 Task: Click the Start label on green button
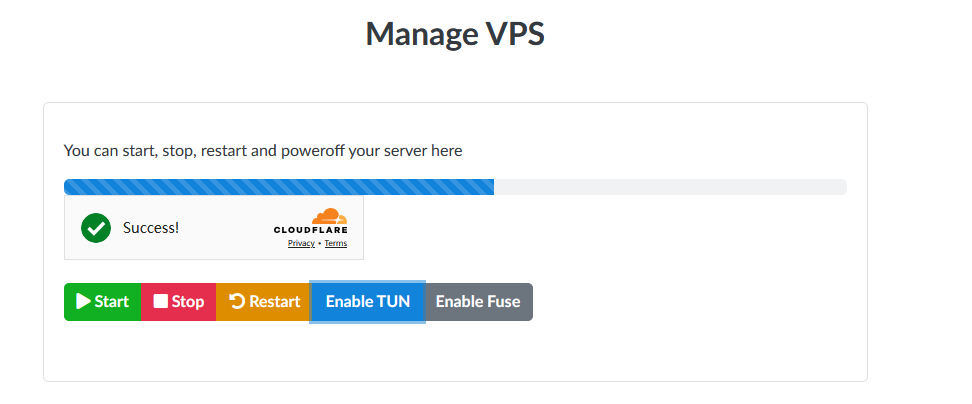click(112, 302)
